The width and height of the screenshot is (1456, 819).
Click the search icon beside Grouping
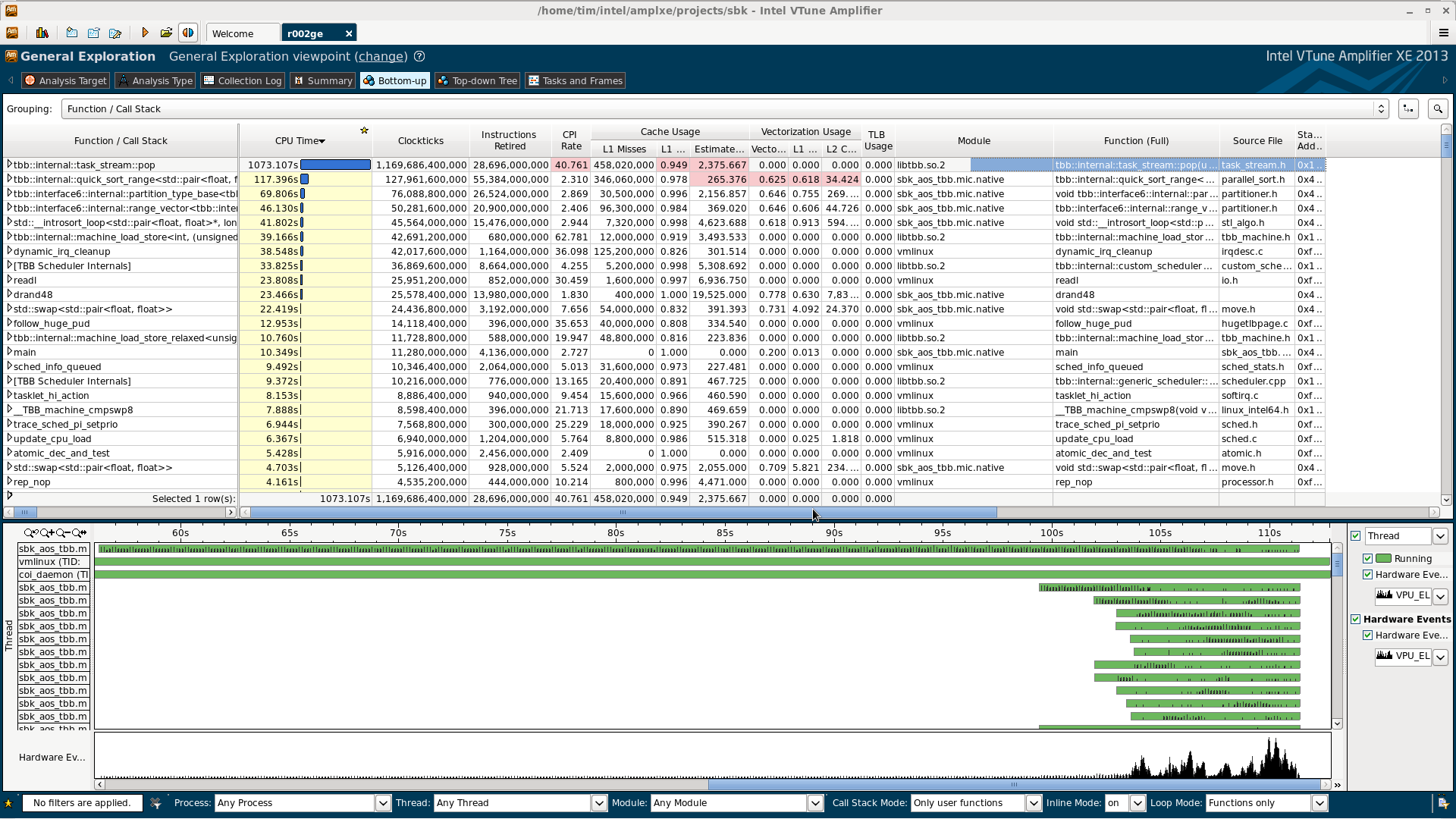point(1437,109)
